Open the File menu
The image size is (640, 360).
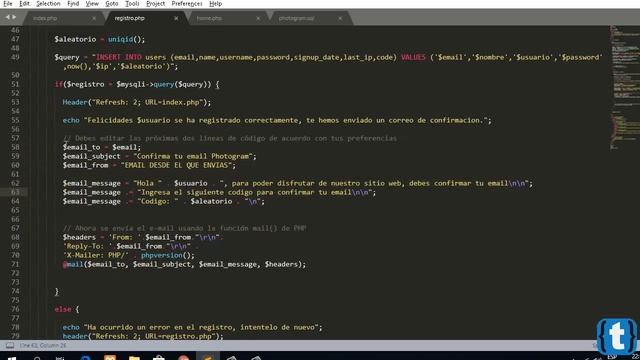(x=7, y=4)
